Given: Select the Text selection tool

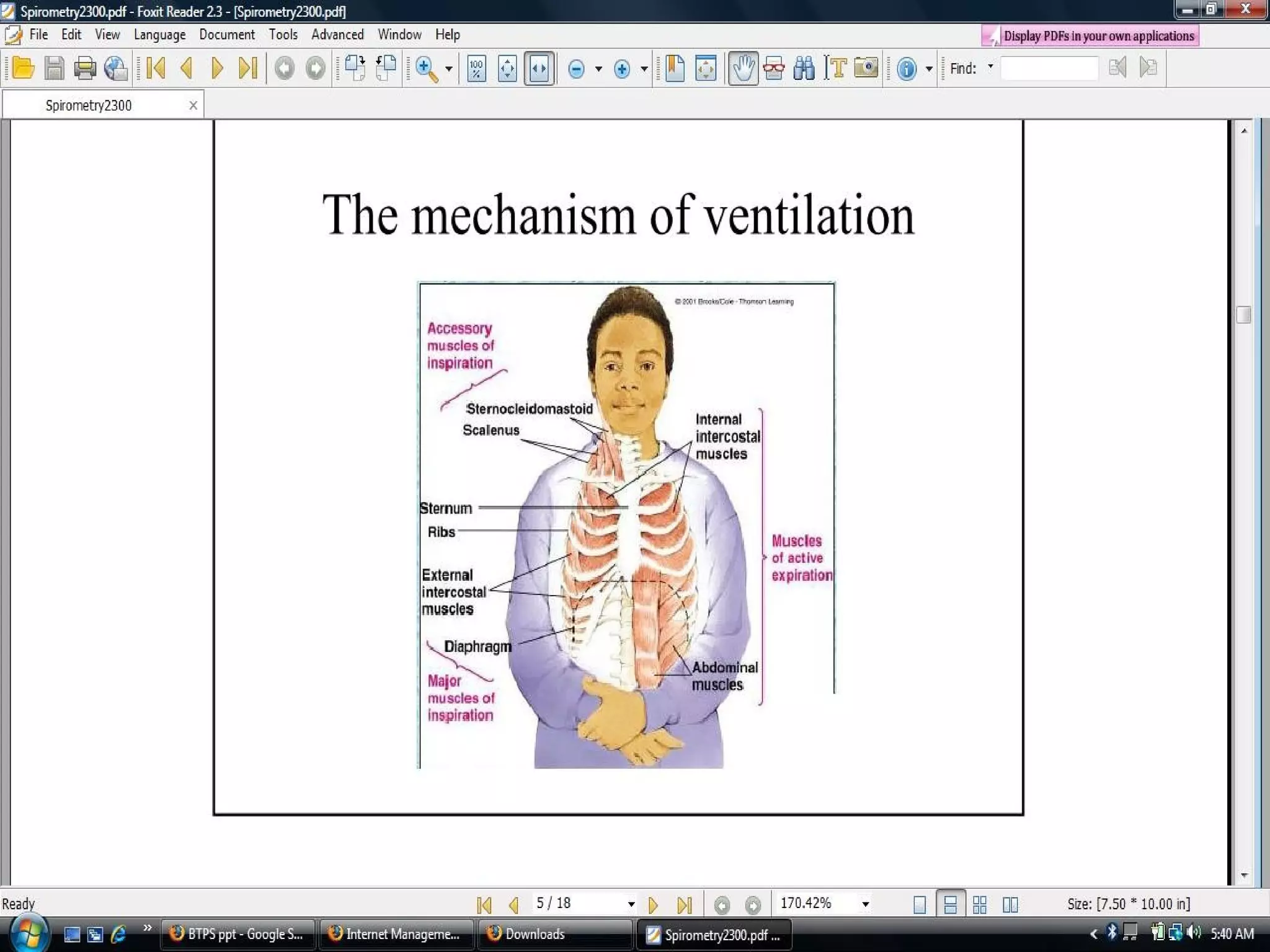Looking at the screenshot, I should 836,68.
